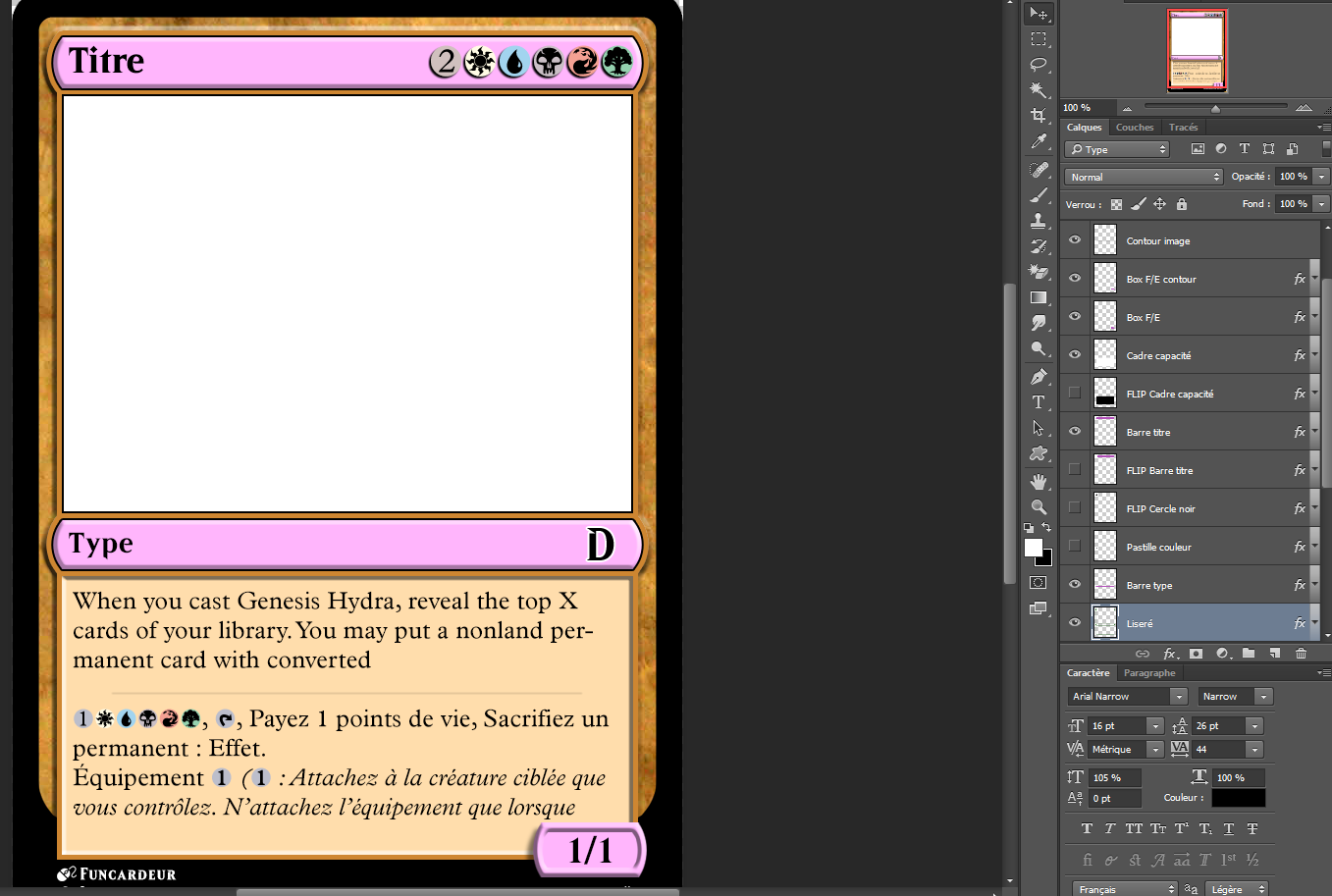
Task: Show the FLIP Barre titre layer
Action: click(x=1075, y=470)
